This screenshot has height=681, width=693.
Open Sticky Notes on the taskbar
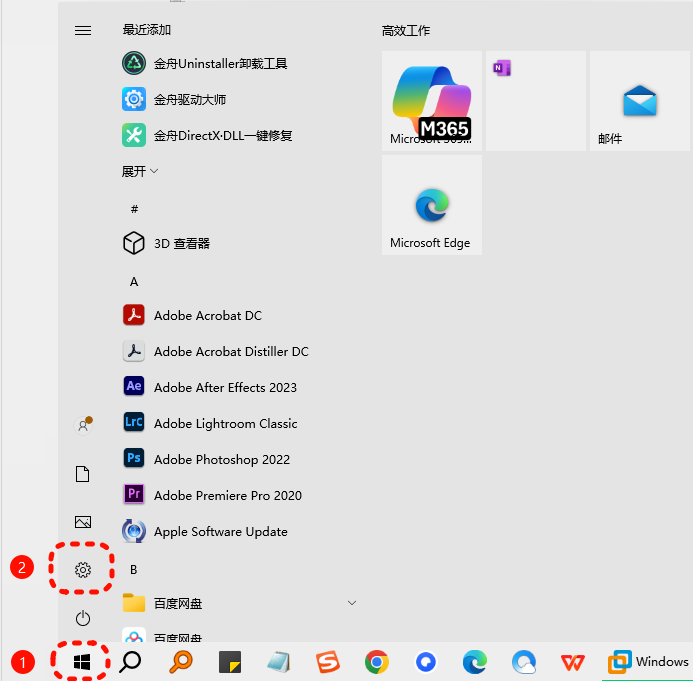[230, 662]
